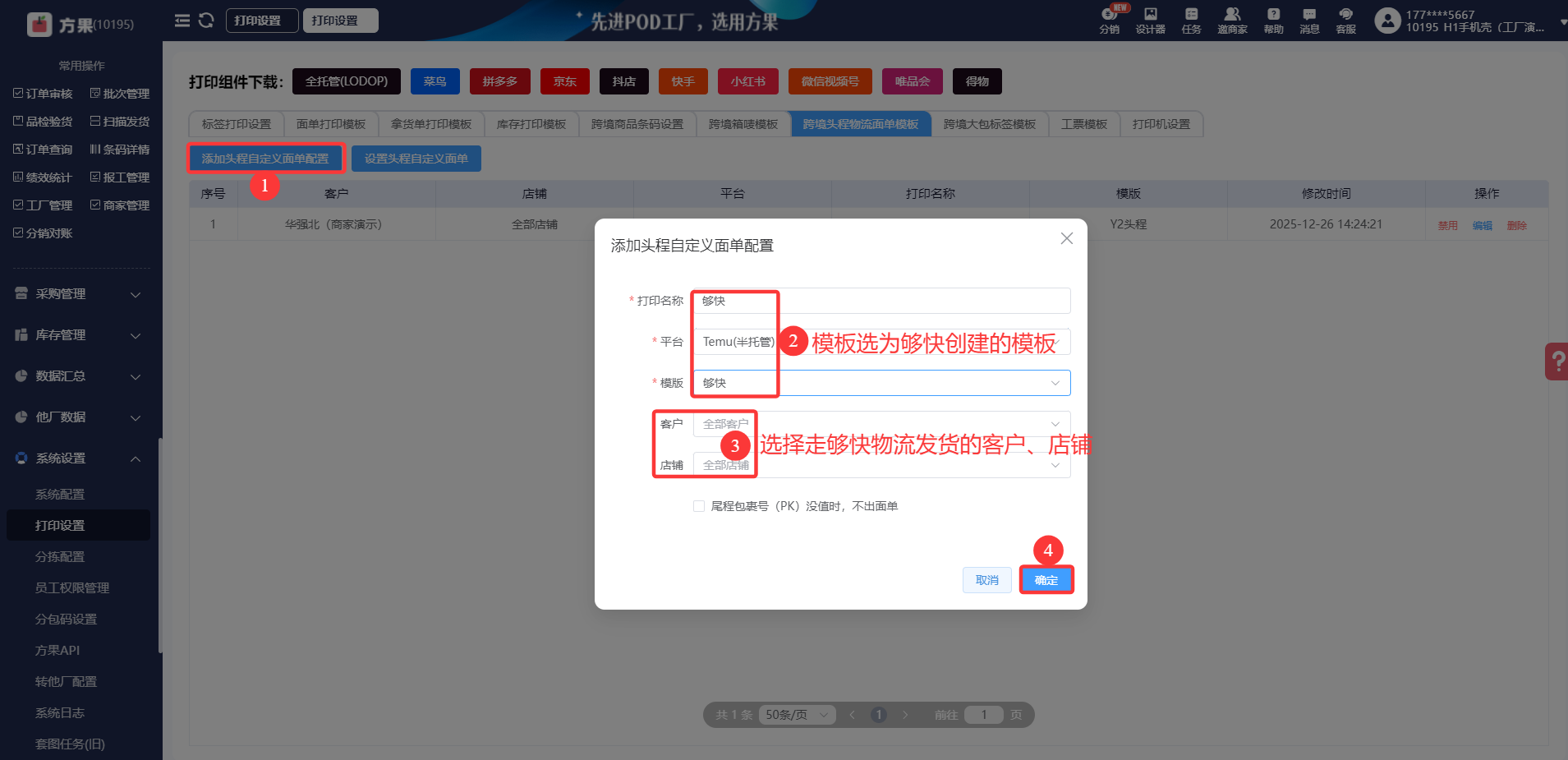
Task: Switch to the 拿货单打印模板 tab
Action: pos(431,124)
